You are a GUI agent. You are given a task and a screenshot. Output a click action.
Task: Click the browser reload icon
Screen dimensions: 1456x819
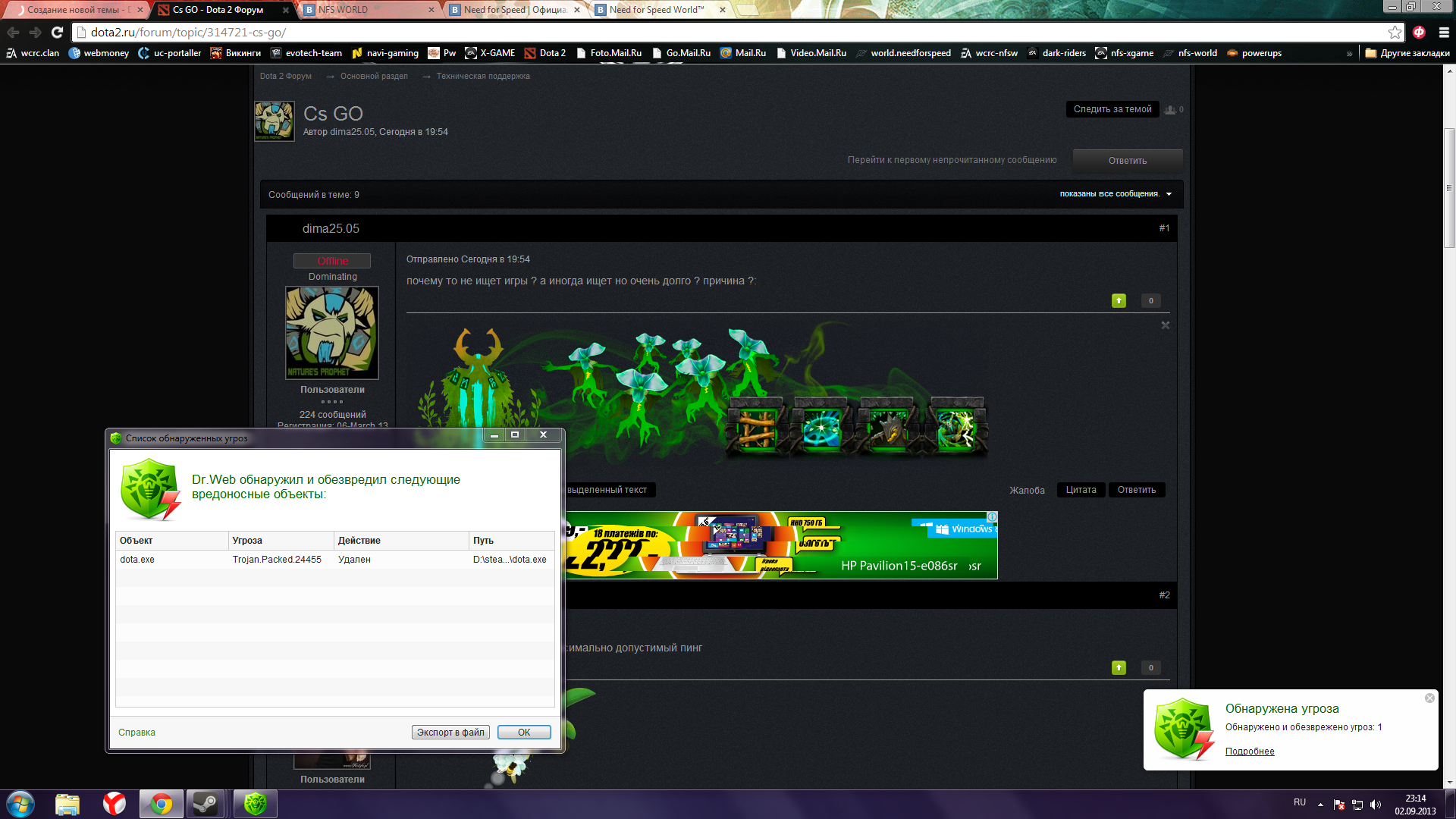coord(57,32)
